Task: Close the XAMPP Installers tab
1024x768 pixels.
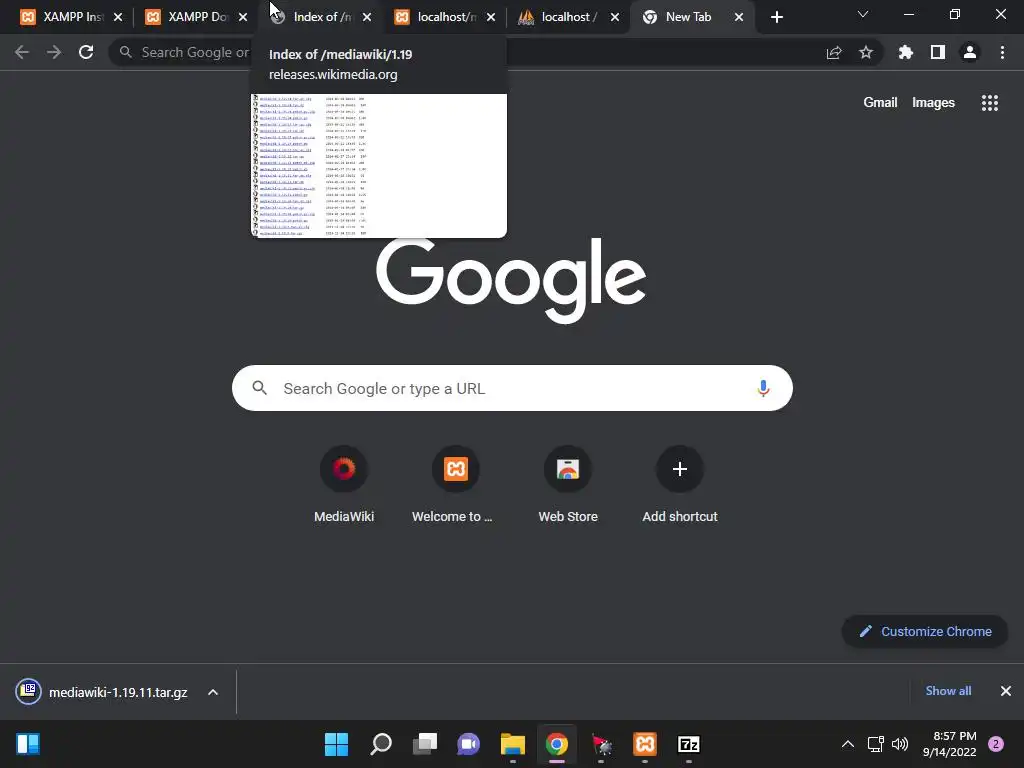Action: [118, 17]
